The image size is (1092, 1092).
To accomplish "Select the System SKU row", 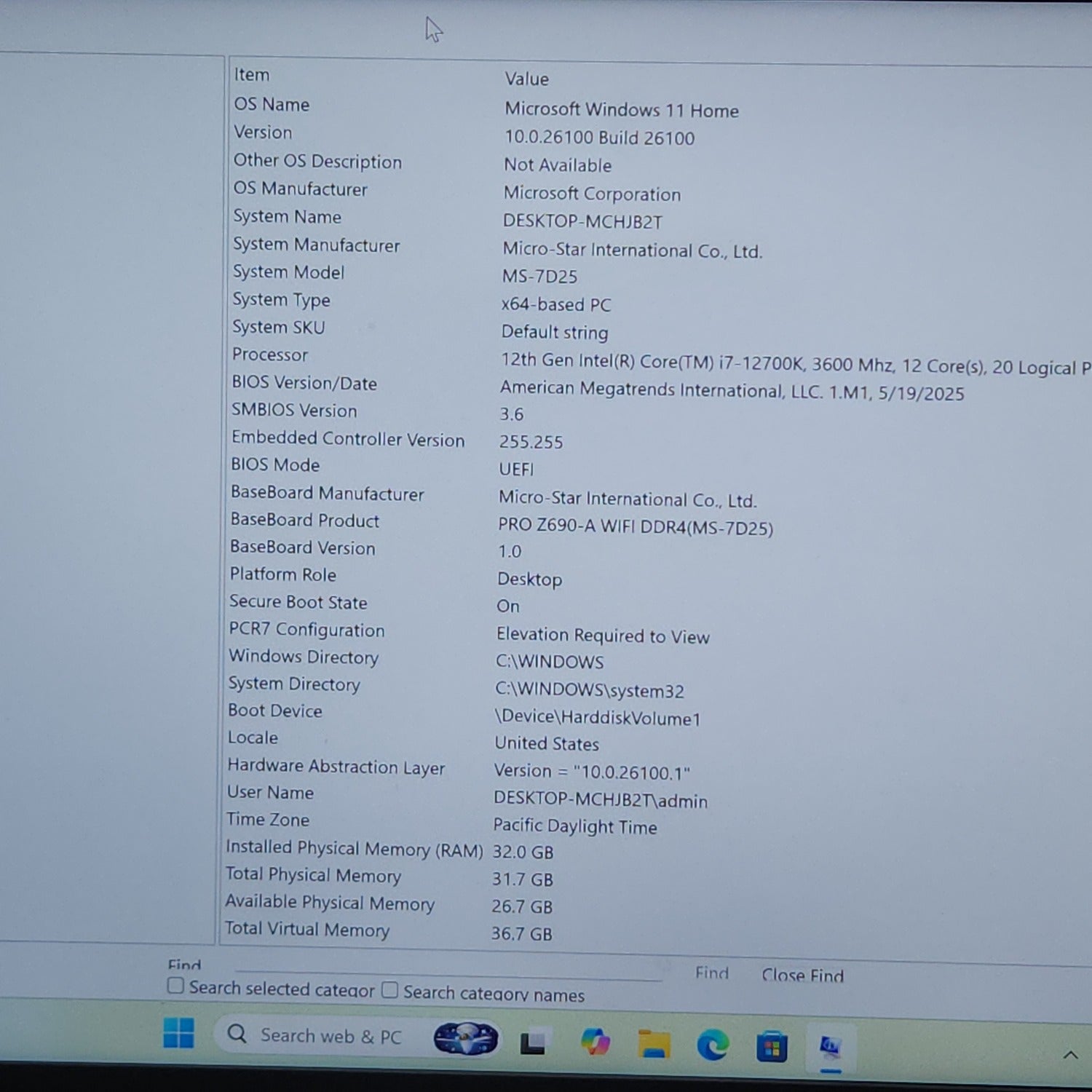I will pyautogui.click(x=278, y=328).
